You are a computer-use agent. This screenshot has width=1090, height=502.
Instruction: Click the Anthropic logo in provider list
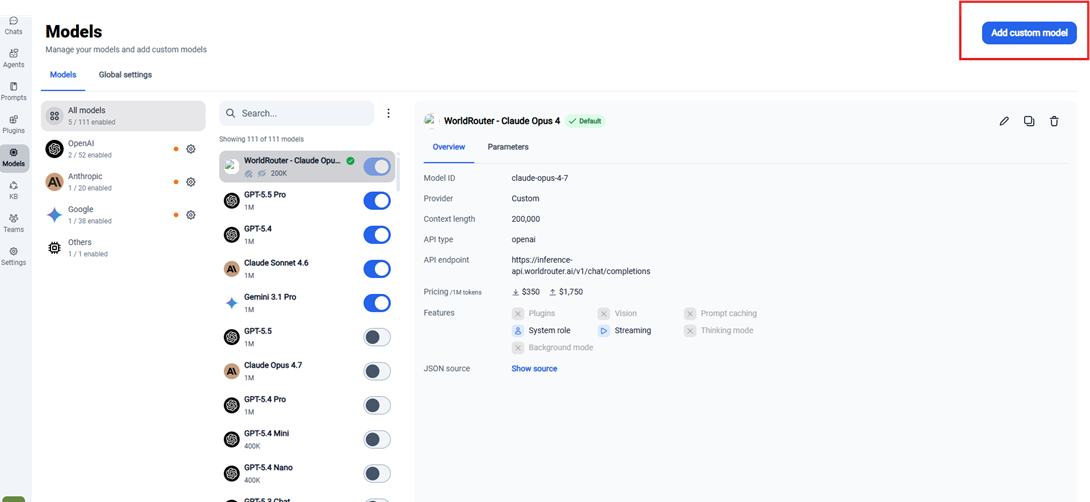(x=54, y=182)
